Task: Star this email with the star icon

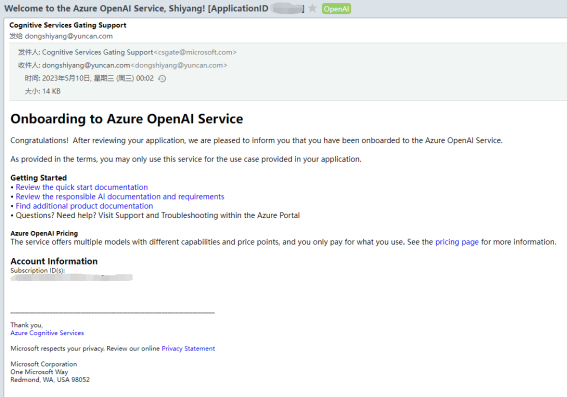Action: [313, 8]
